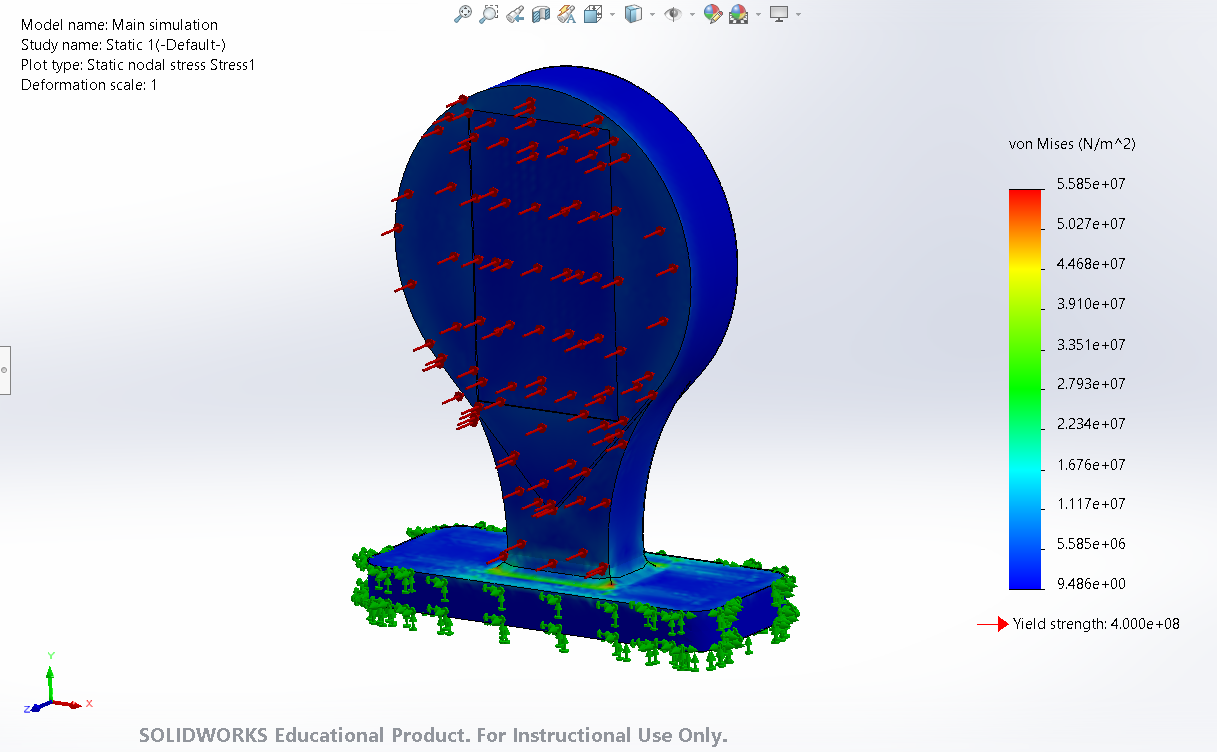
Task: Select the Zoom to Area tool
Action: (488, 14)
